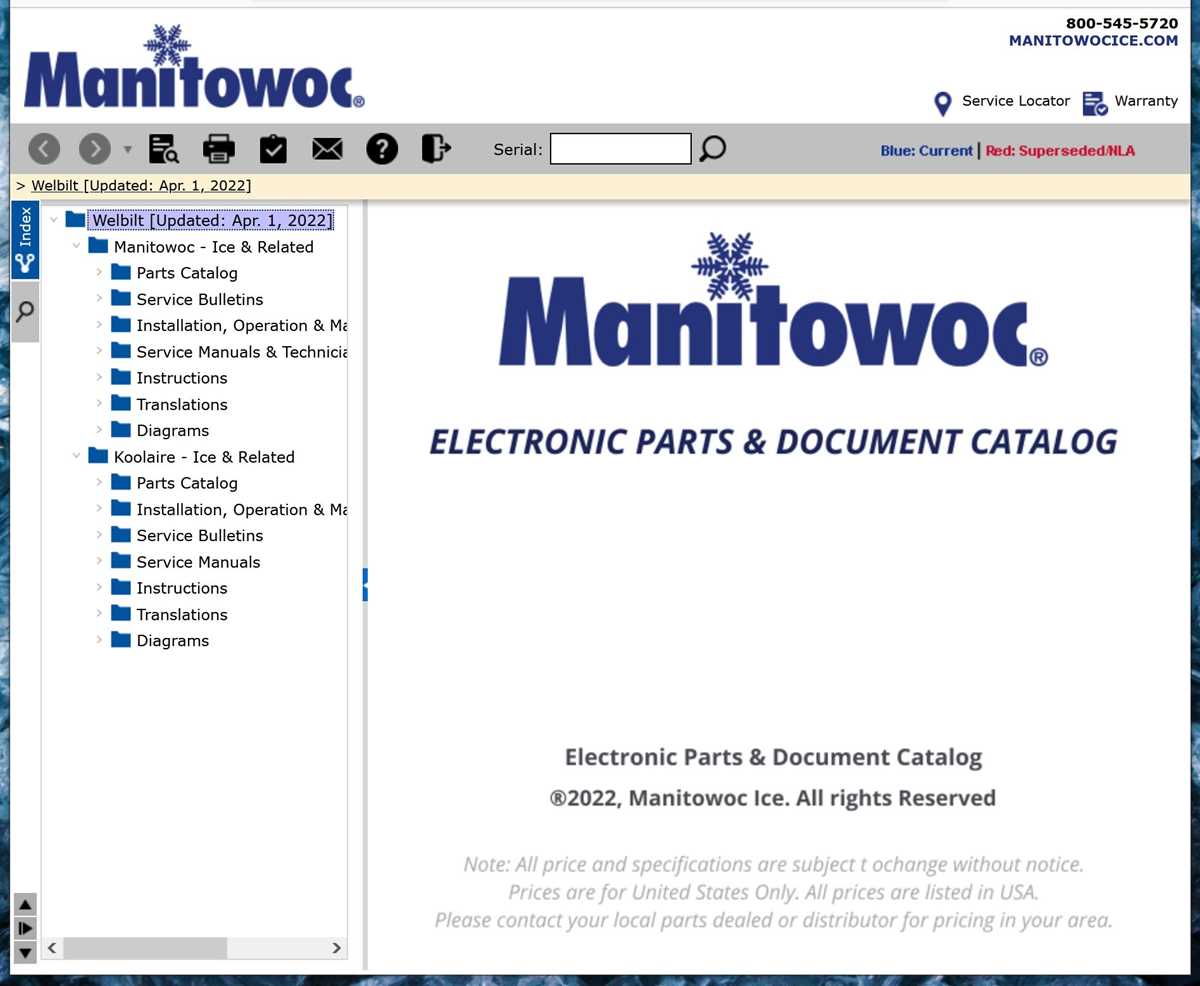Click folder icon beside Koolaire Diagrams
Viewport: 1200px width, 986px height.
(x=121, y=639)
